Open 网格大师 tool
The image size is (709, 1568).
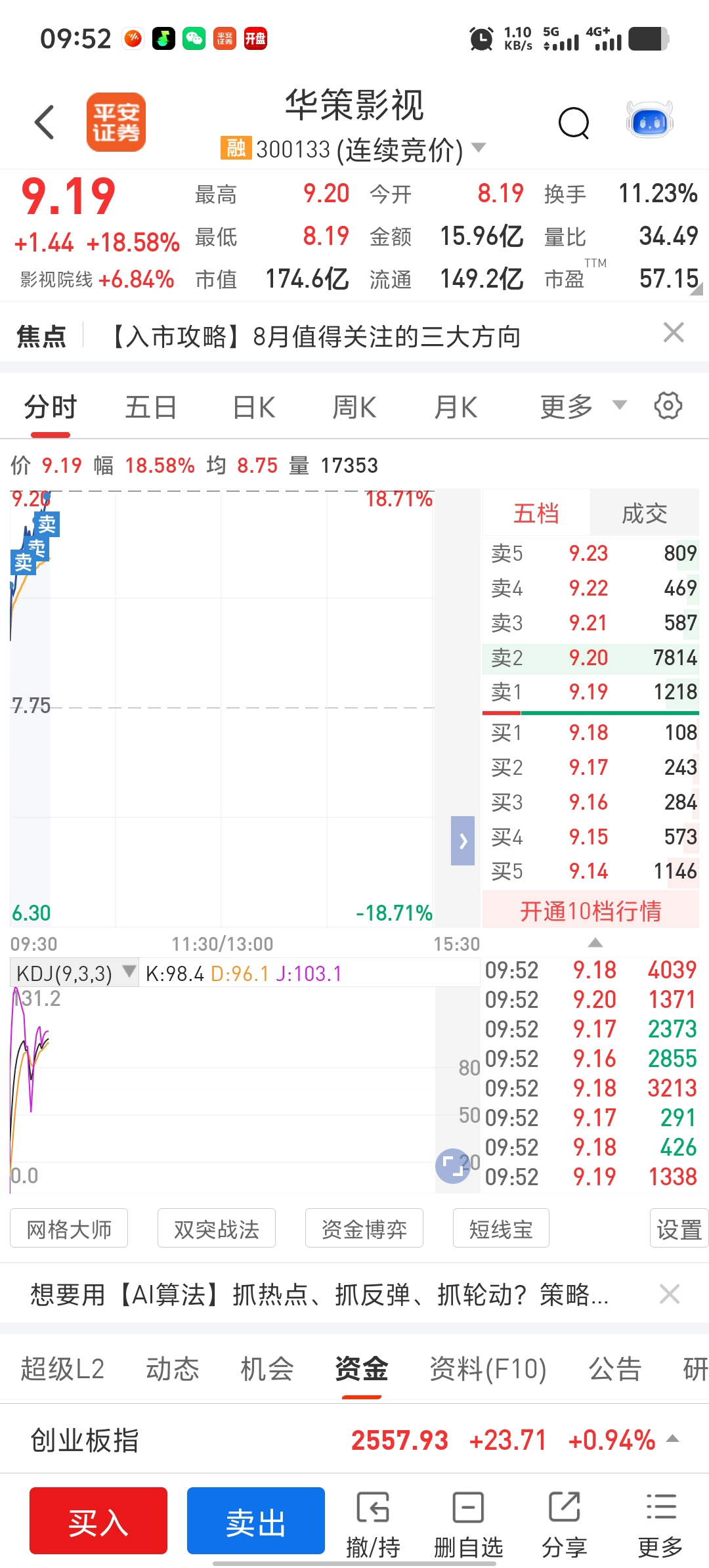[x=69, y=1229]
